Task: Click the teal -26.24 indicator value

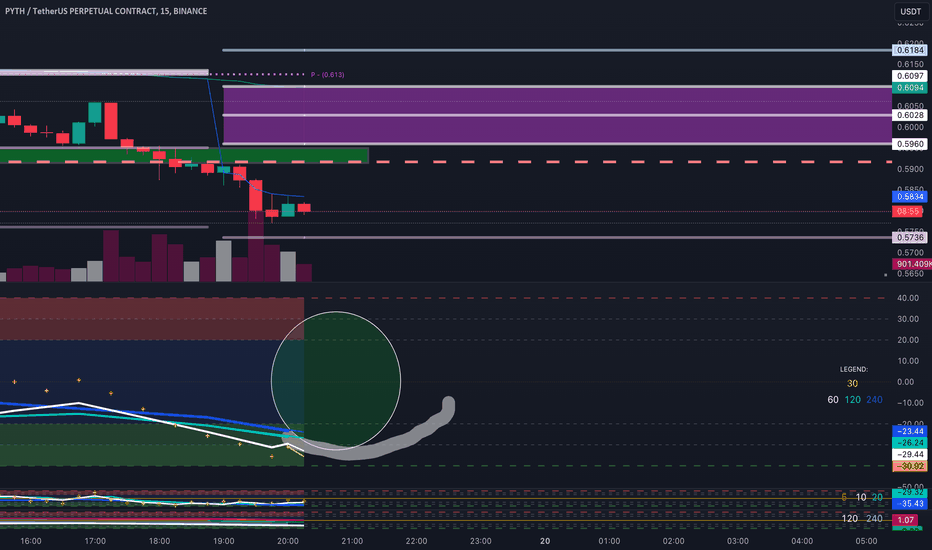Action: coord(910,443)
